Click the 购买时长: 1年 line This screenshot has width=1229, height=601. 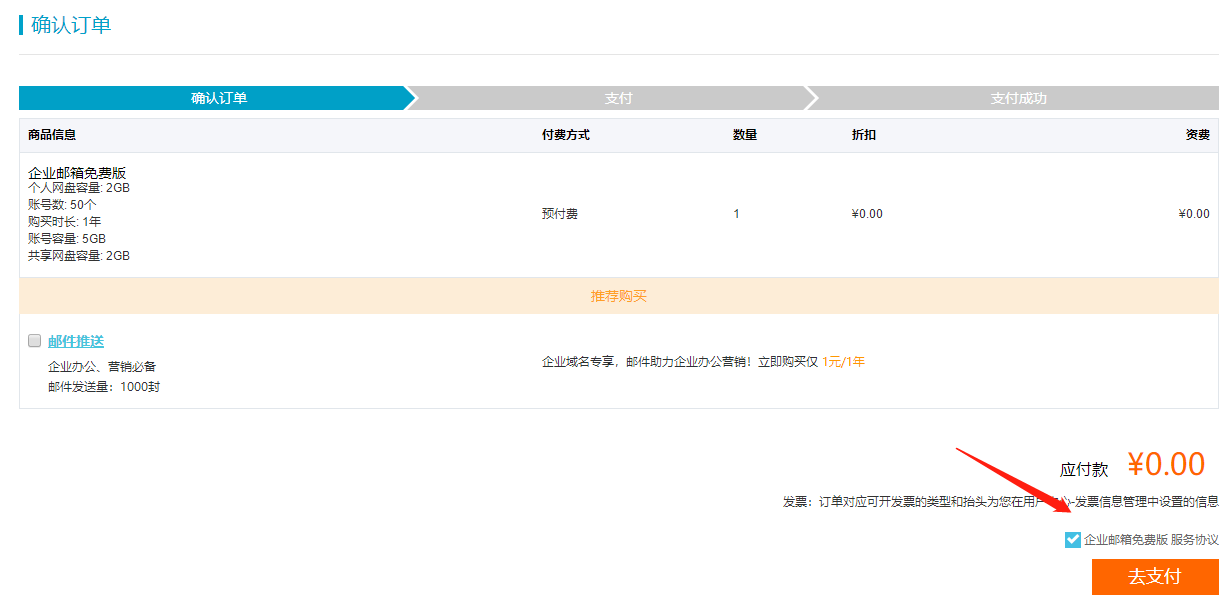pyautogui.click(x=65, y=222)
